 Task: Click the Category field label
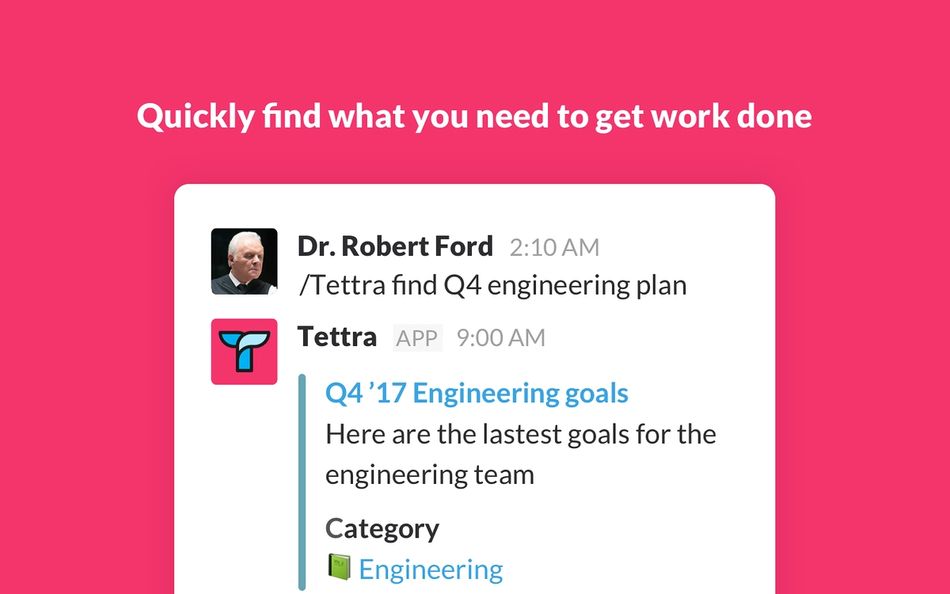point(382,528)
